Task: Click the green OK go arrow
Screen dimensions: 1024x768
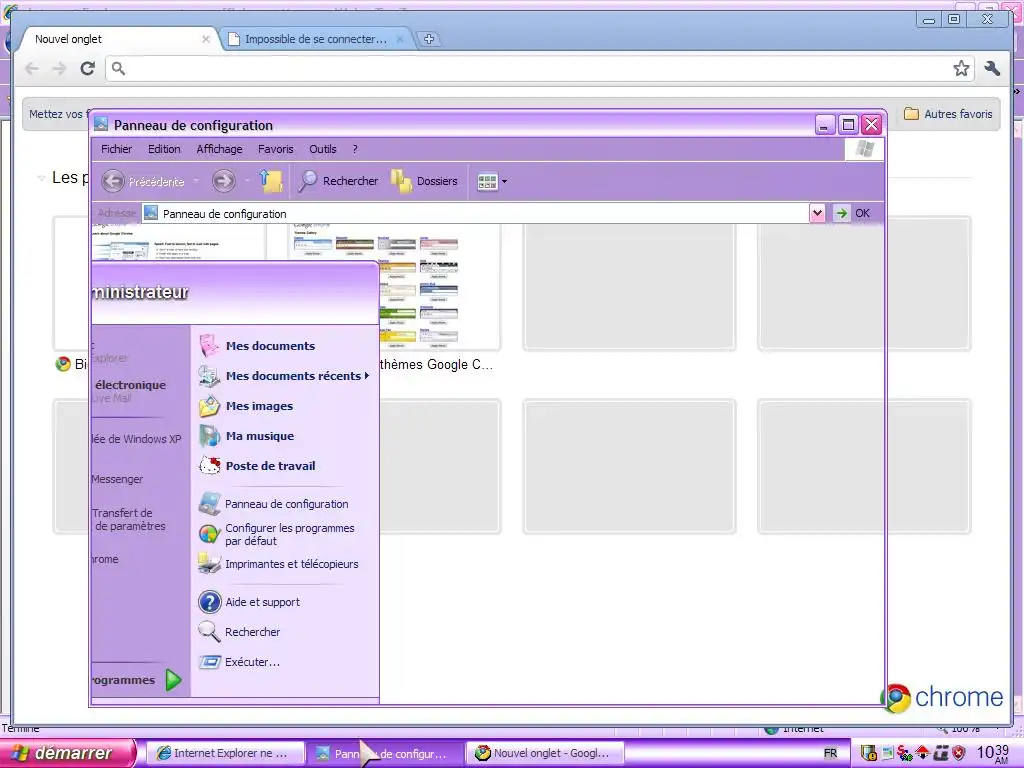Action: [x=842, y=213]
